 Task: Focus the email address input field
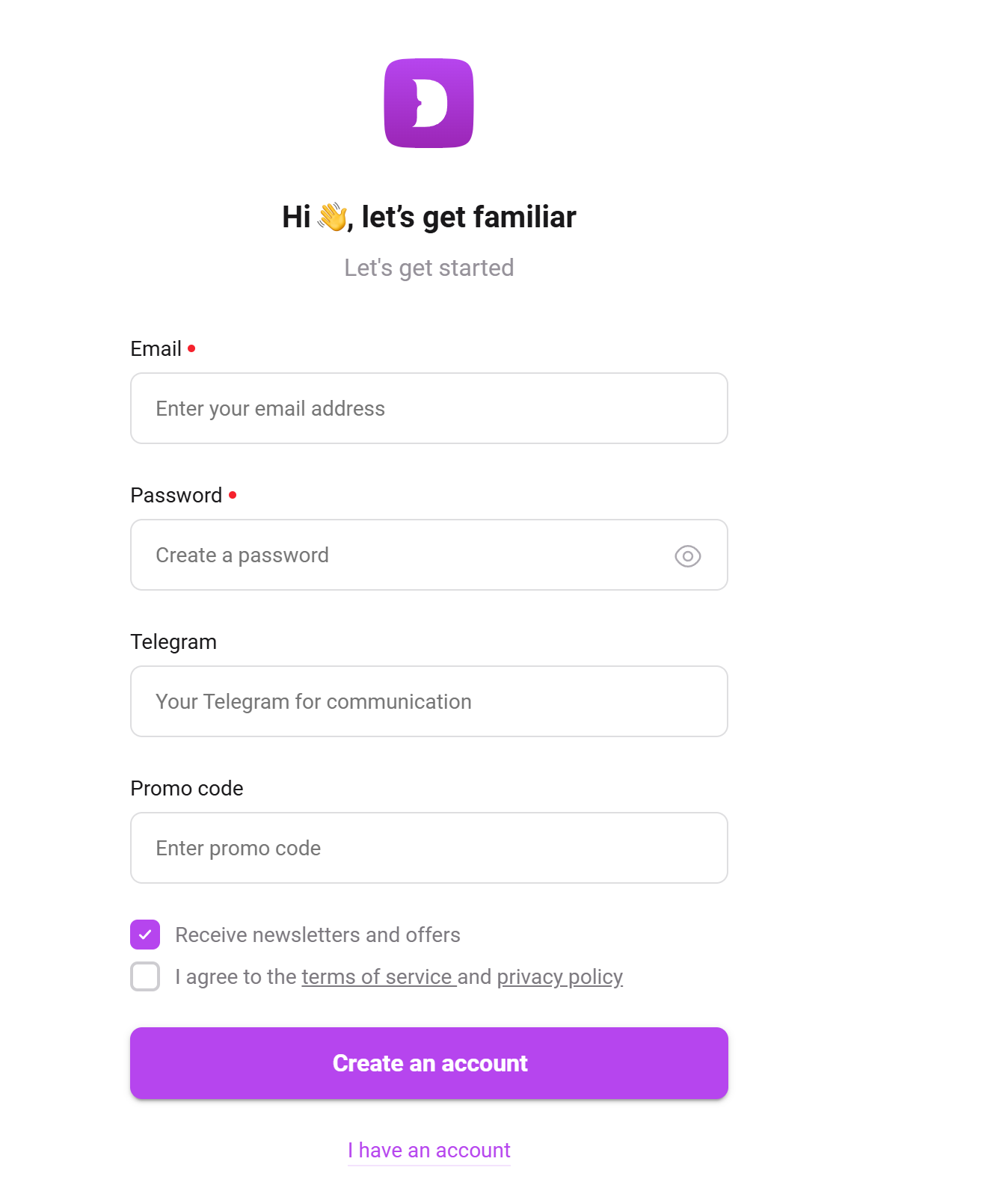[429, 408]
